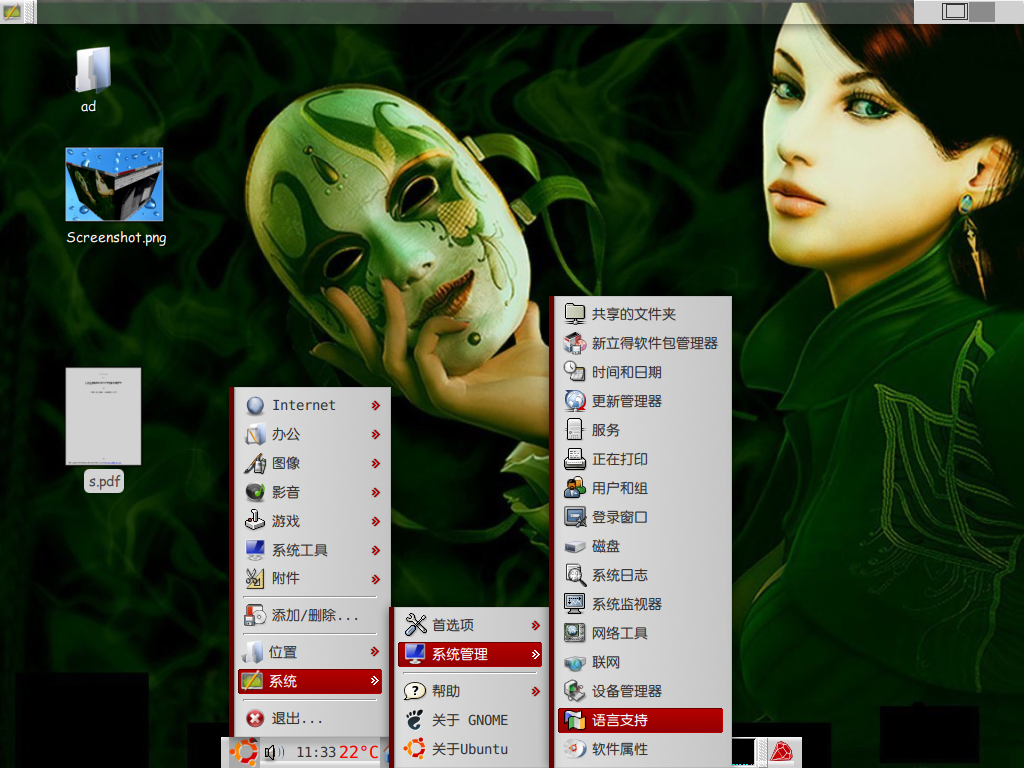Expand the 办公 (Office) submenu arrow
Screen dimensions: 1024x768
(376, 434)
